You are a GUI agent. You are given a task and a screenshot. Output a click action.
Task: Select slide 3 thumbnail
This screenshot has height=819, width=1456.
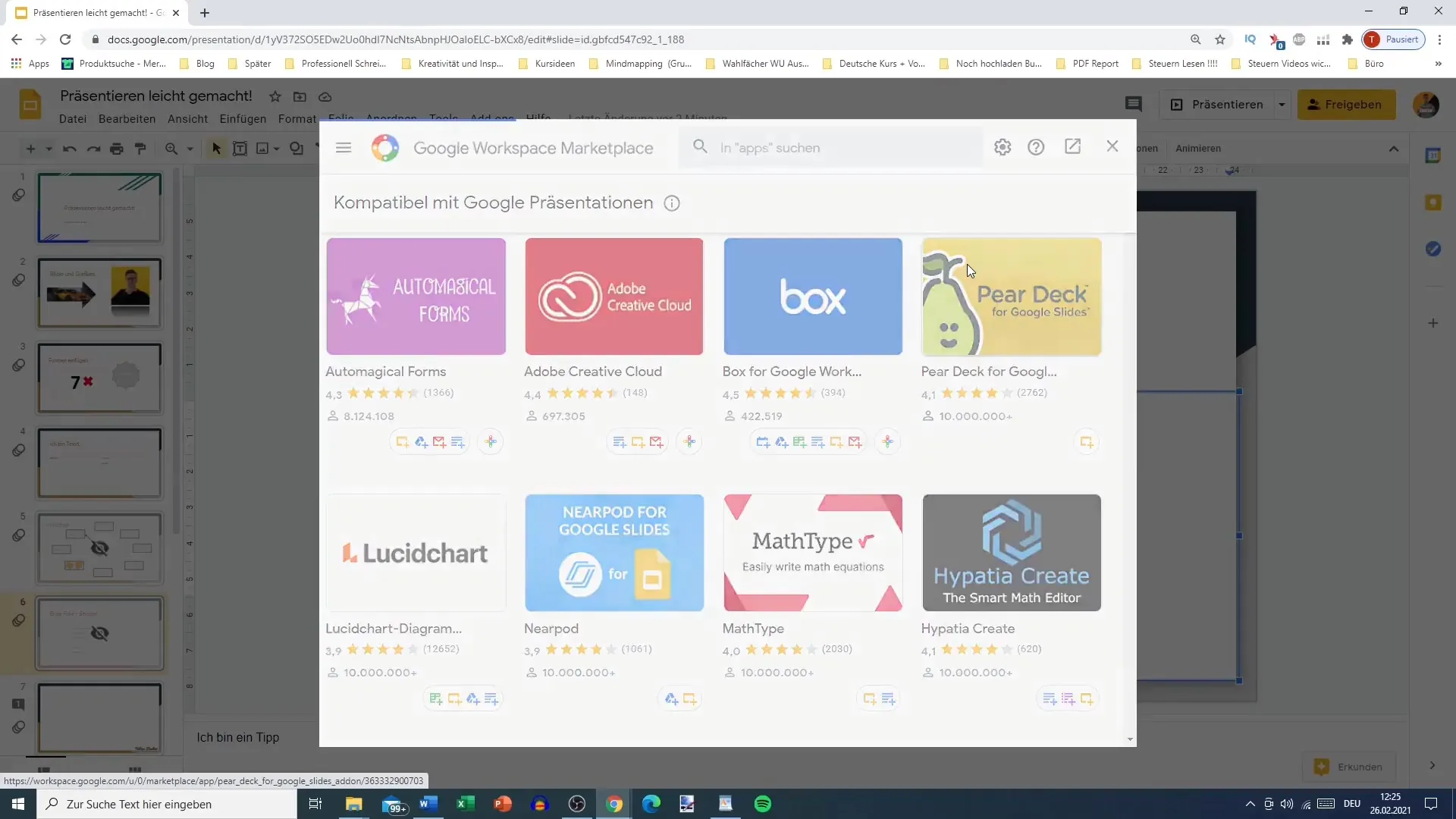pos(99,378)
